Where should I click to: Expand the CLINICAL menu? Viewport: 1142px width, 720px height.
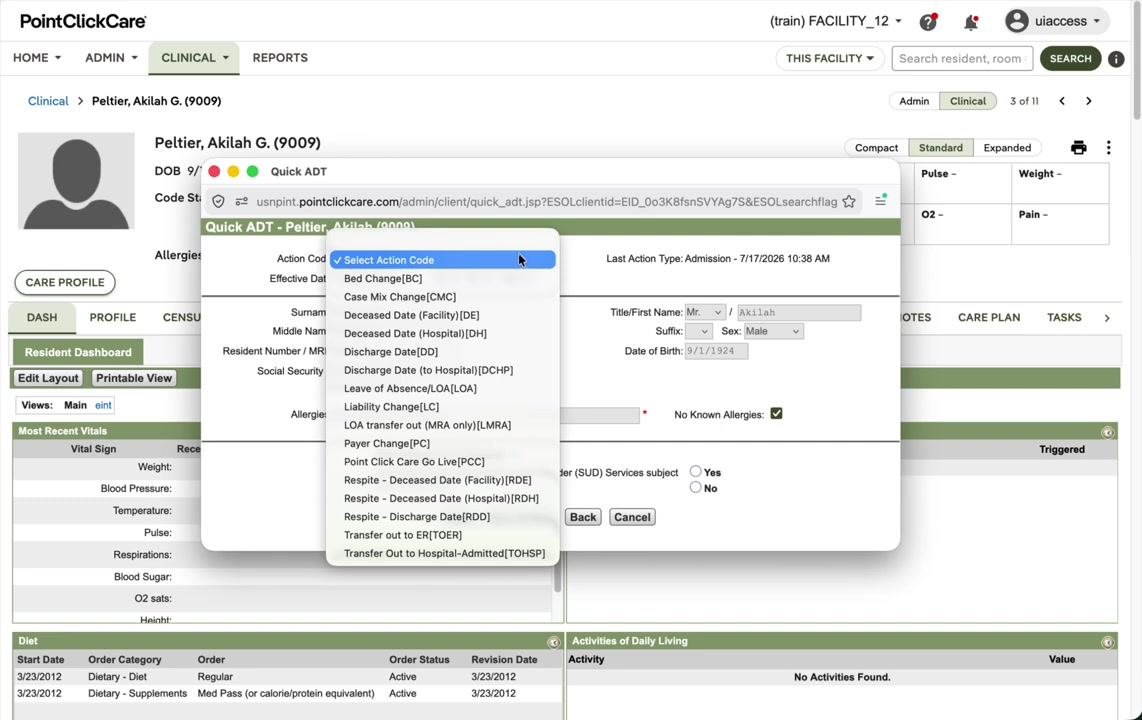[x=194, y=58]
